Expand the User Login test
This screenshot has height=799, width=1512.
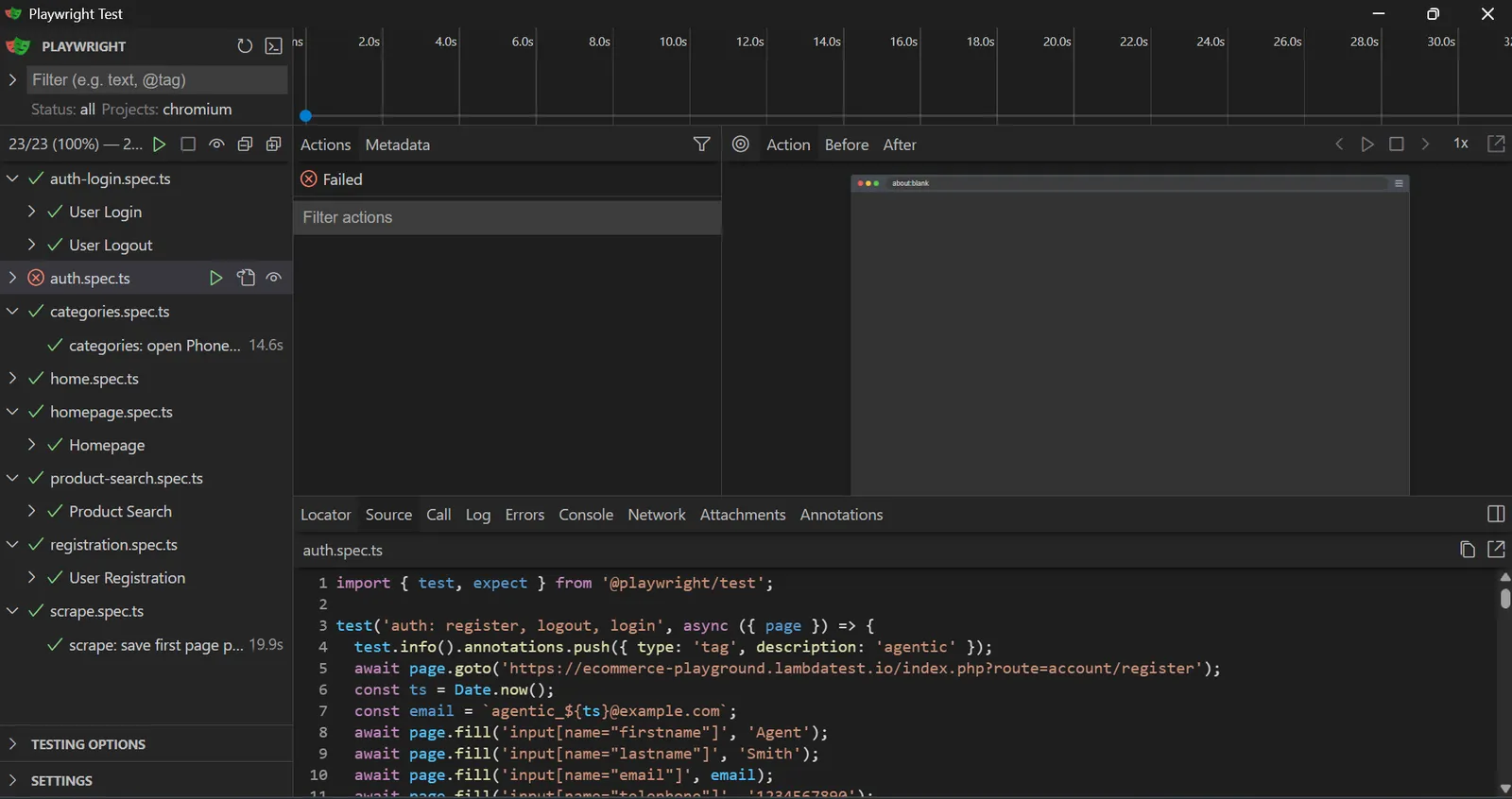click(31, 212)
